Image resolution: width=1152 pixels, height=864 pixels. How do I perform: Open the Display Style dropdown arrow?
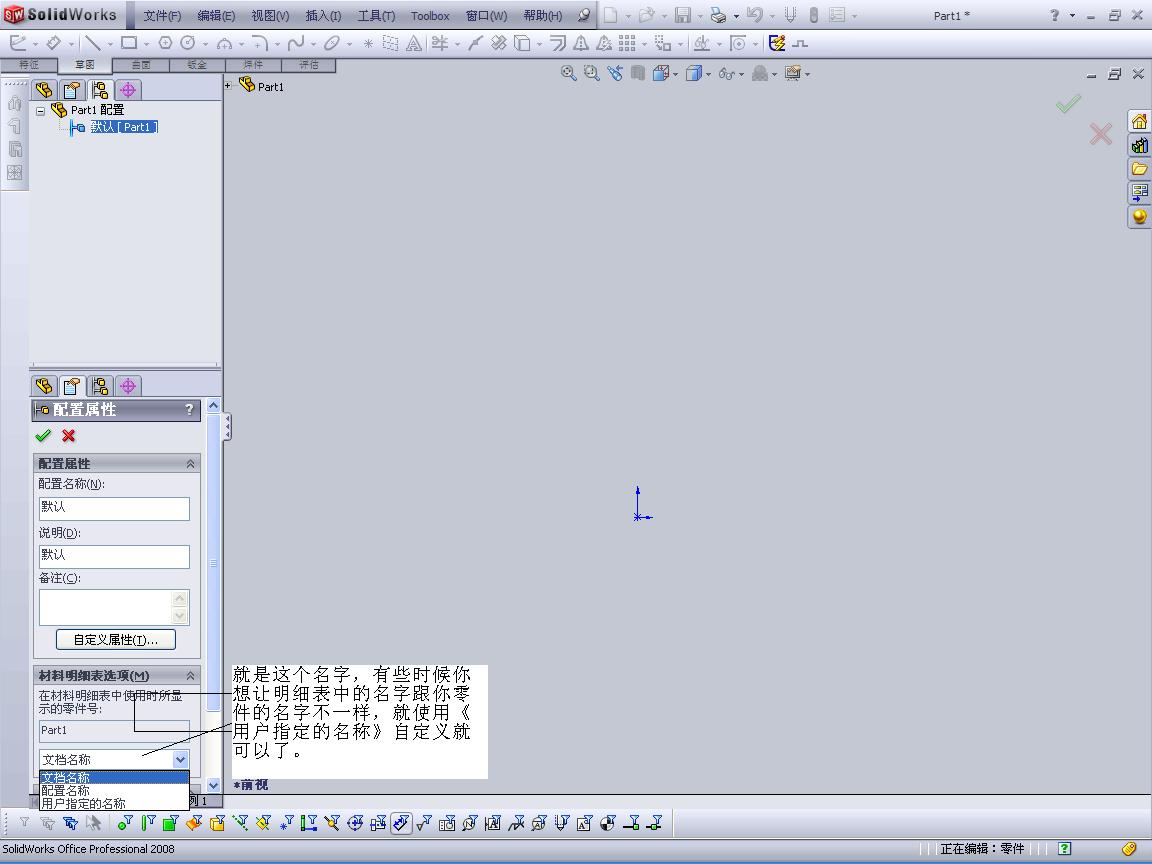[x=708, y=73]
